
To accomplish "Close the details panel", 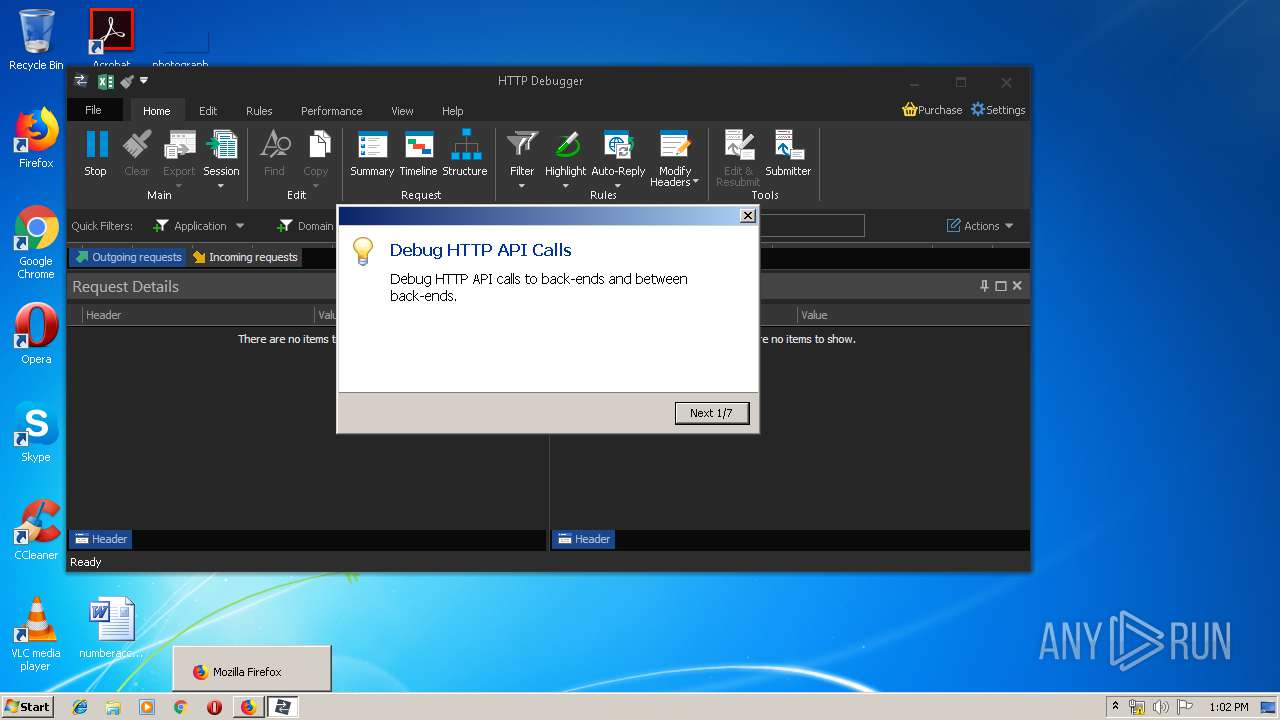I will pyautogui.click(x=1017, y=286).
